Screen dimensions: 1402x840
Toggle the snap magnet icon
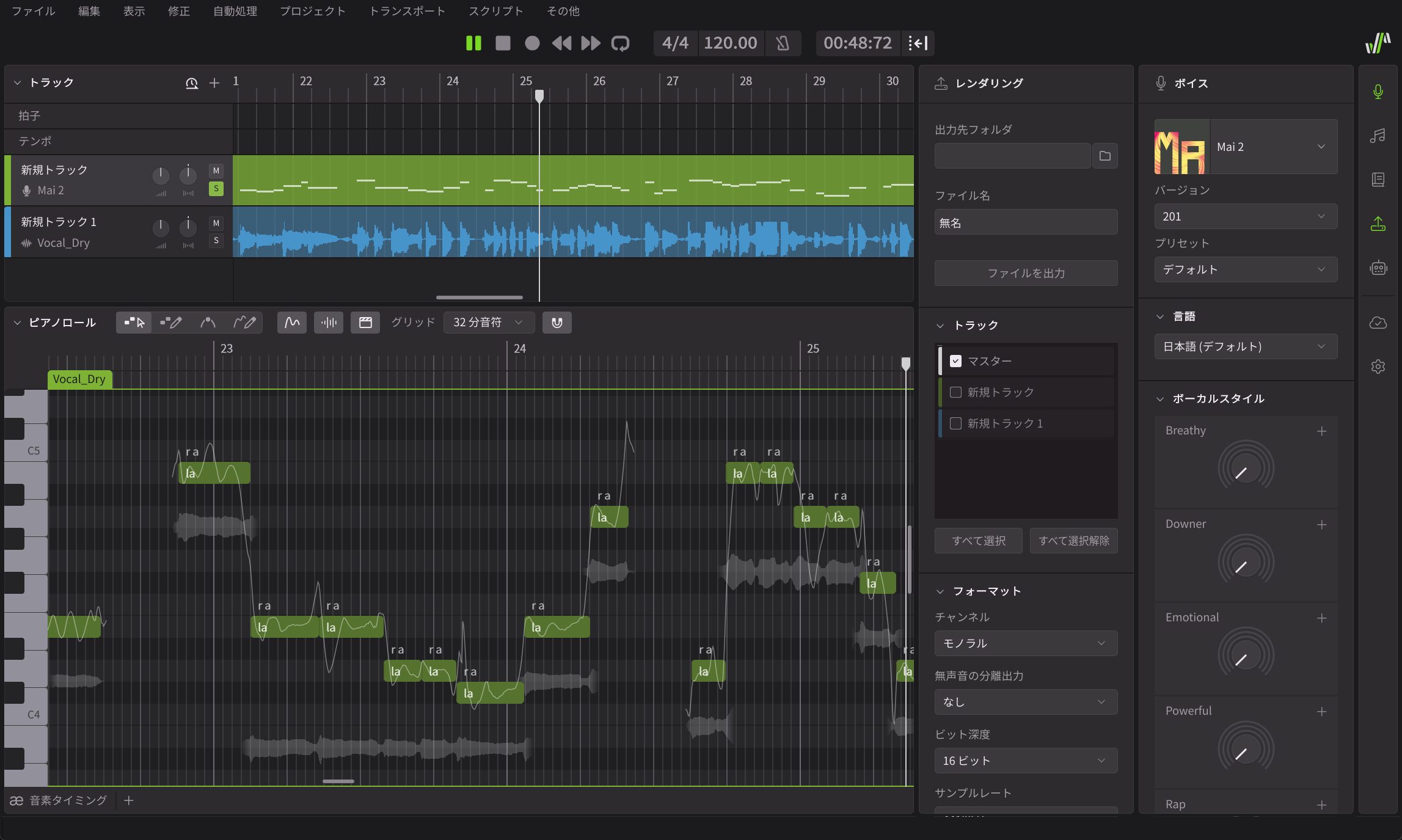(x=557, y=323)
